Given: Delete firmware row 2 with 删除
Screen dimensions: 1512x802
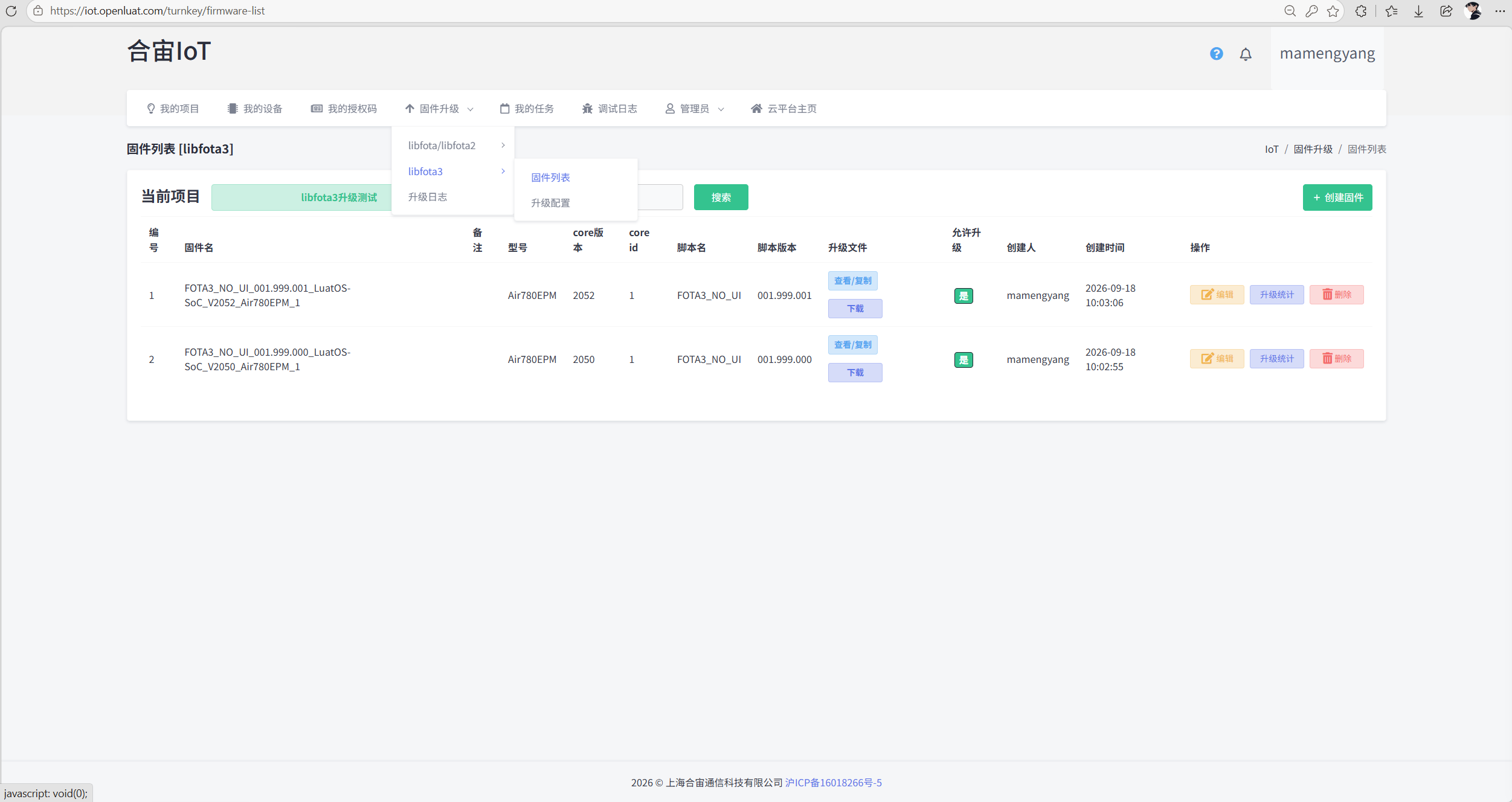Looking at the screenshot, I should pos(1337,359).
